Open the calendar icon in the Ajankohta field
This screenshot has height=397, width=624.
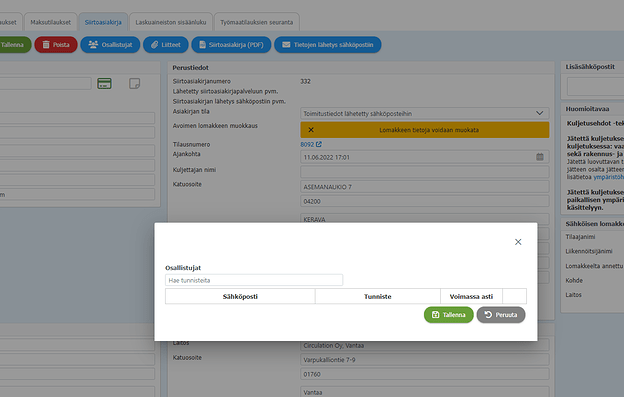540,157
